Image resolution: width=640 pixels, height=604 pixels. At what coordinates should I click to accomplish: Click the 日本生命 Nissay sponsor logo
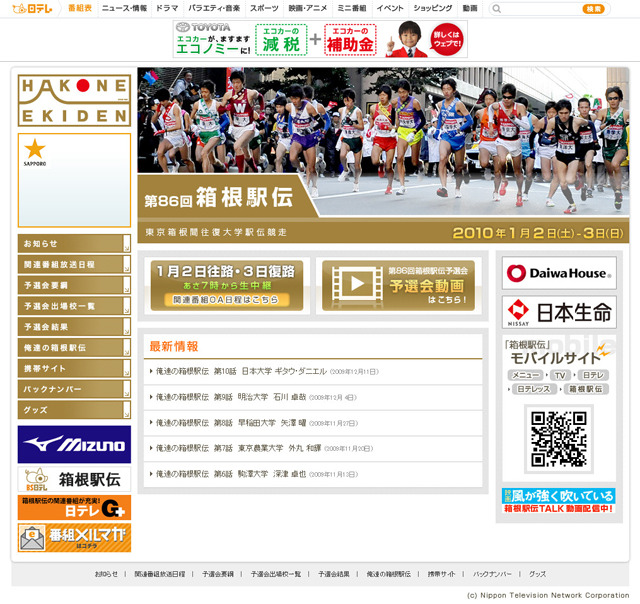click(x=559, y=312)
